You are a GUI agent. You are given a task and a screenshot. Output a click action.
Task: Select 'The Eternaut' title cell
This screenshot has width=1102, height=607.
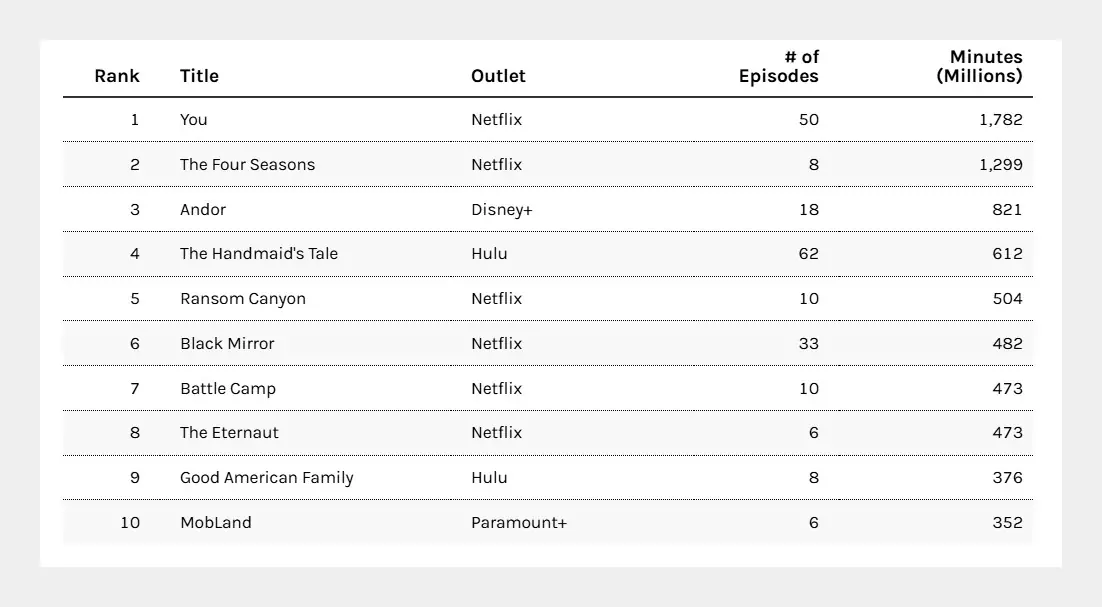tap(229, 433)
